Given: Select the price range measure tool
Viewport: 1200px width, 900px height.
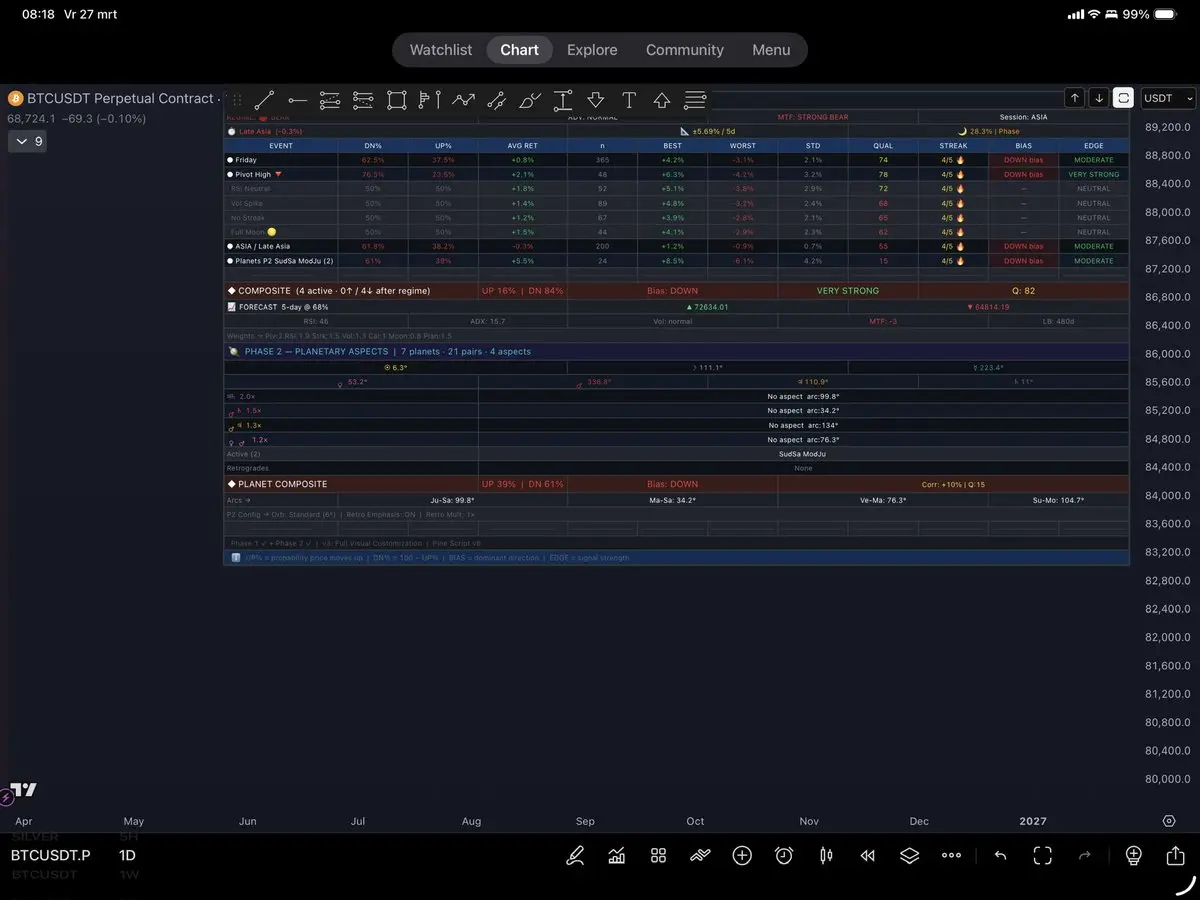Looking at the screenshot, I should [x=563, y=100].
